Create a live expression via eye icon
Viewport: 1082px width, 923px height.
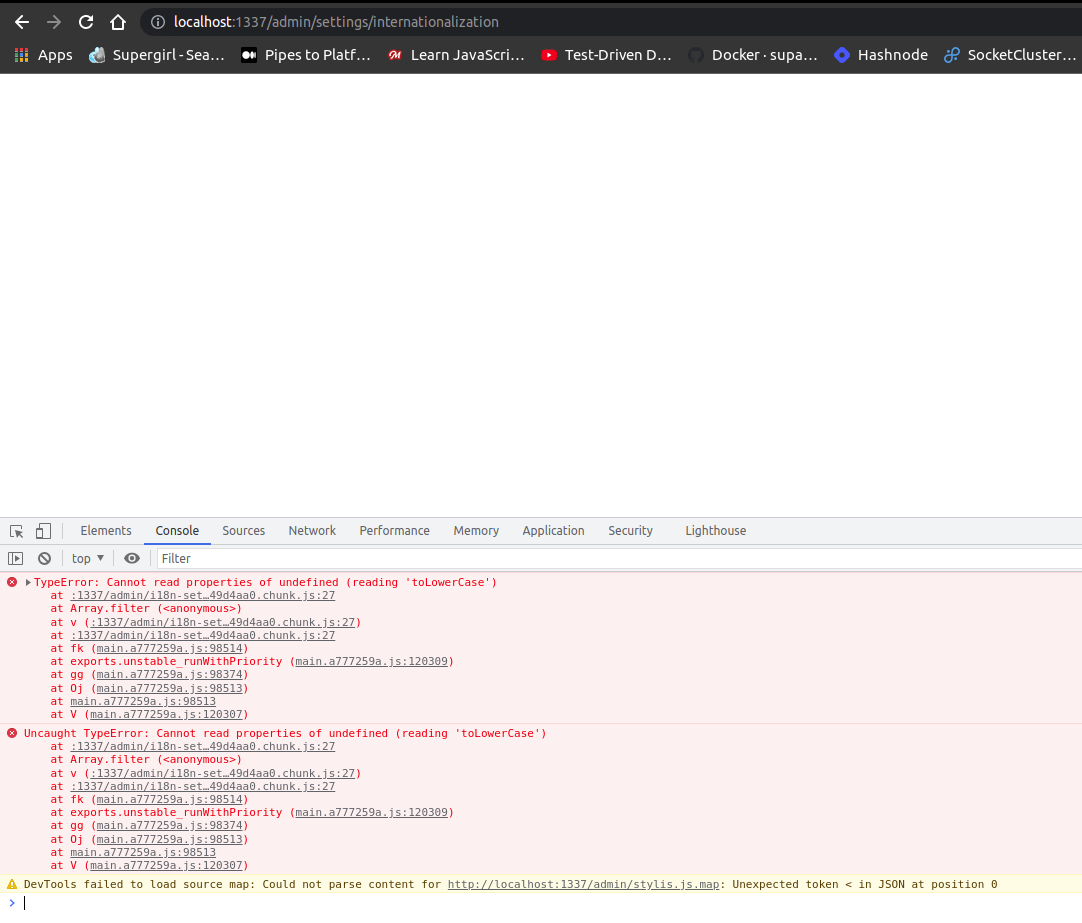pyautogui.click(x=132, y=558)
